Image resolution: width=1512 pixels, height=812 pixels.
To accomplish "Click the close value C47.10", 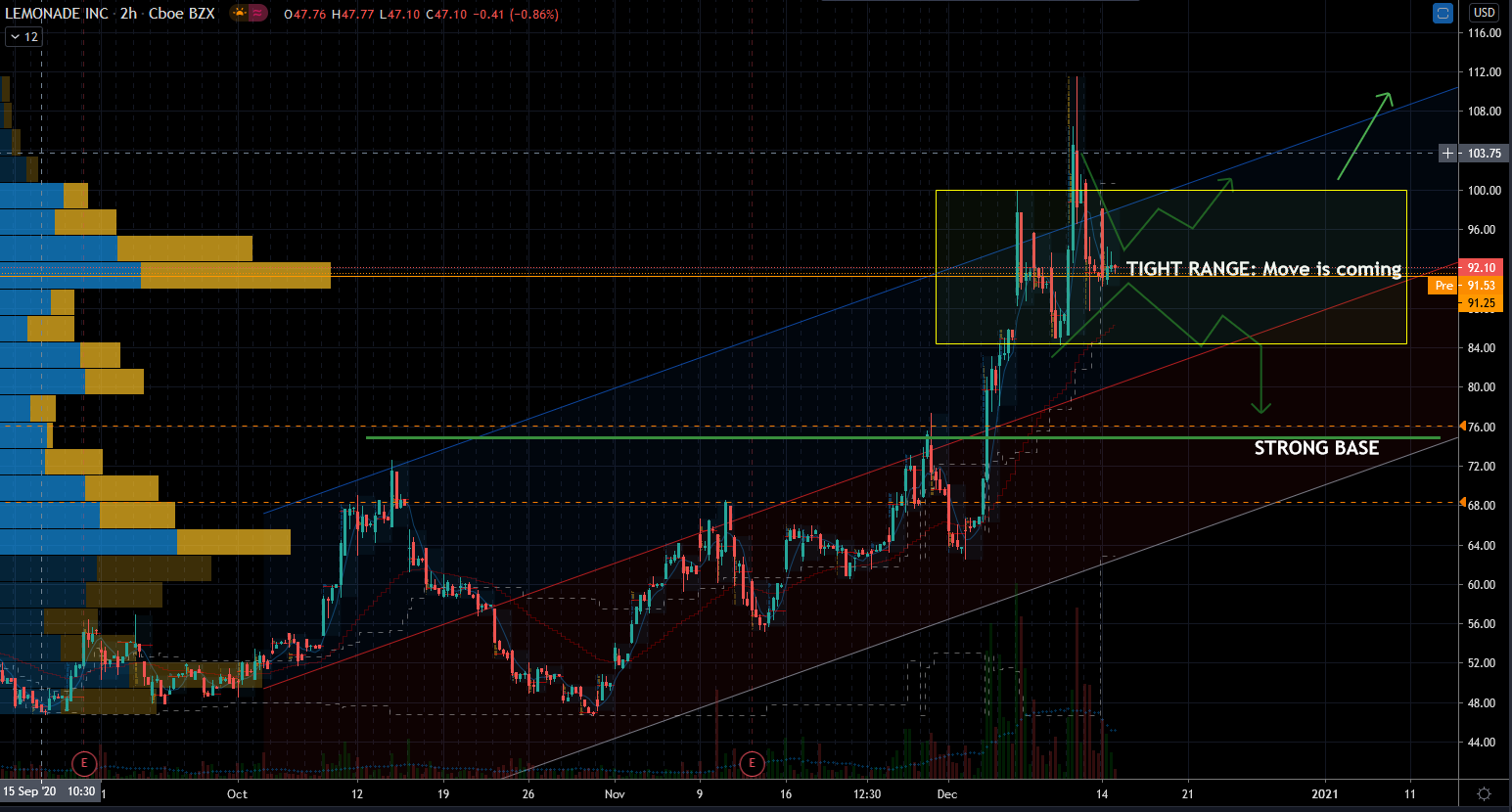I will pyautogui.click(x=447, y=15).
